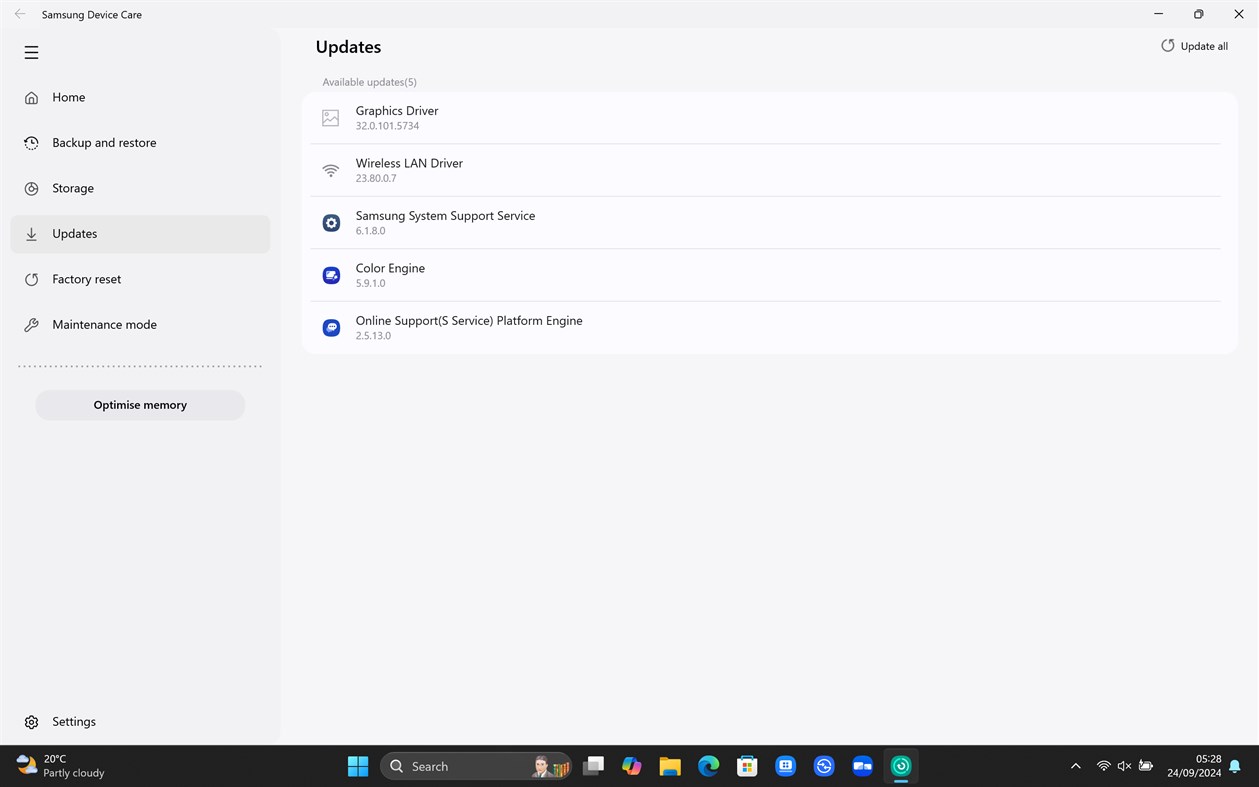Click the Backup and restore clock icon
The height and width of the screenshot is (787, 1259).
click(x=31, y=143)
